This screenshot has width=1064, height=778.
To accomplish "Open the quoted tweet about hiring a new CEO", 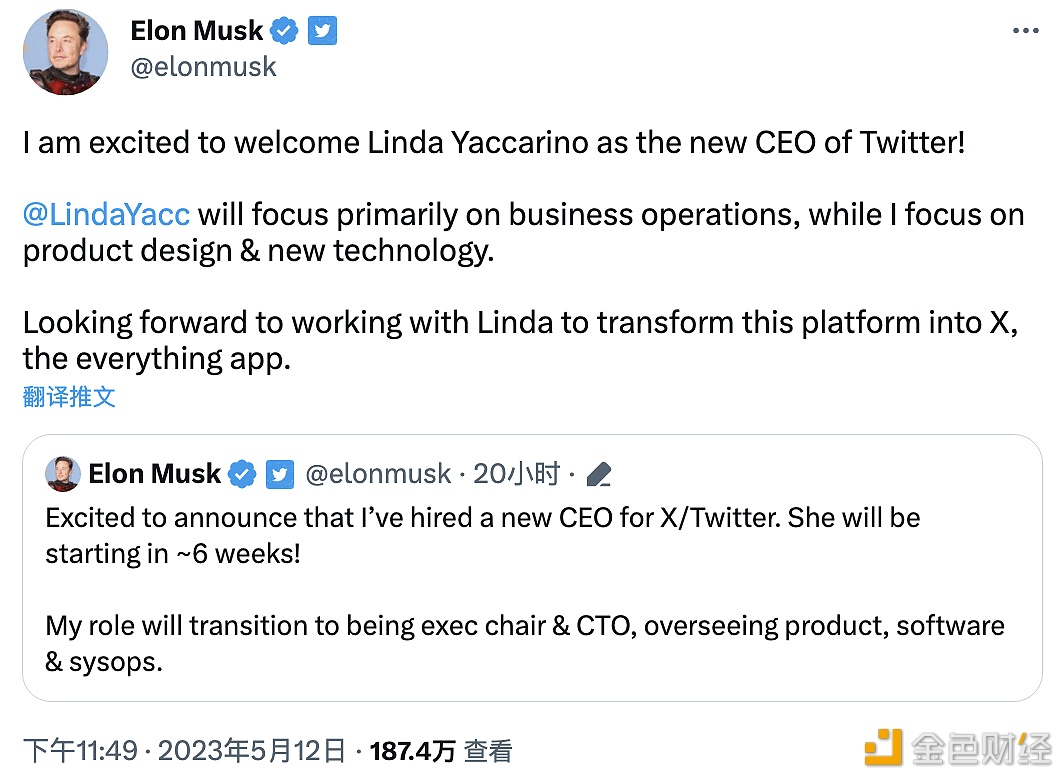I will 532,568.
